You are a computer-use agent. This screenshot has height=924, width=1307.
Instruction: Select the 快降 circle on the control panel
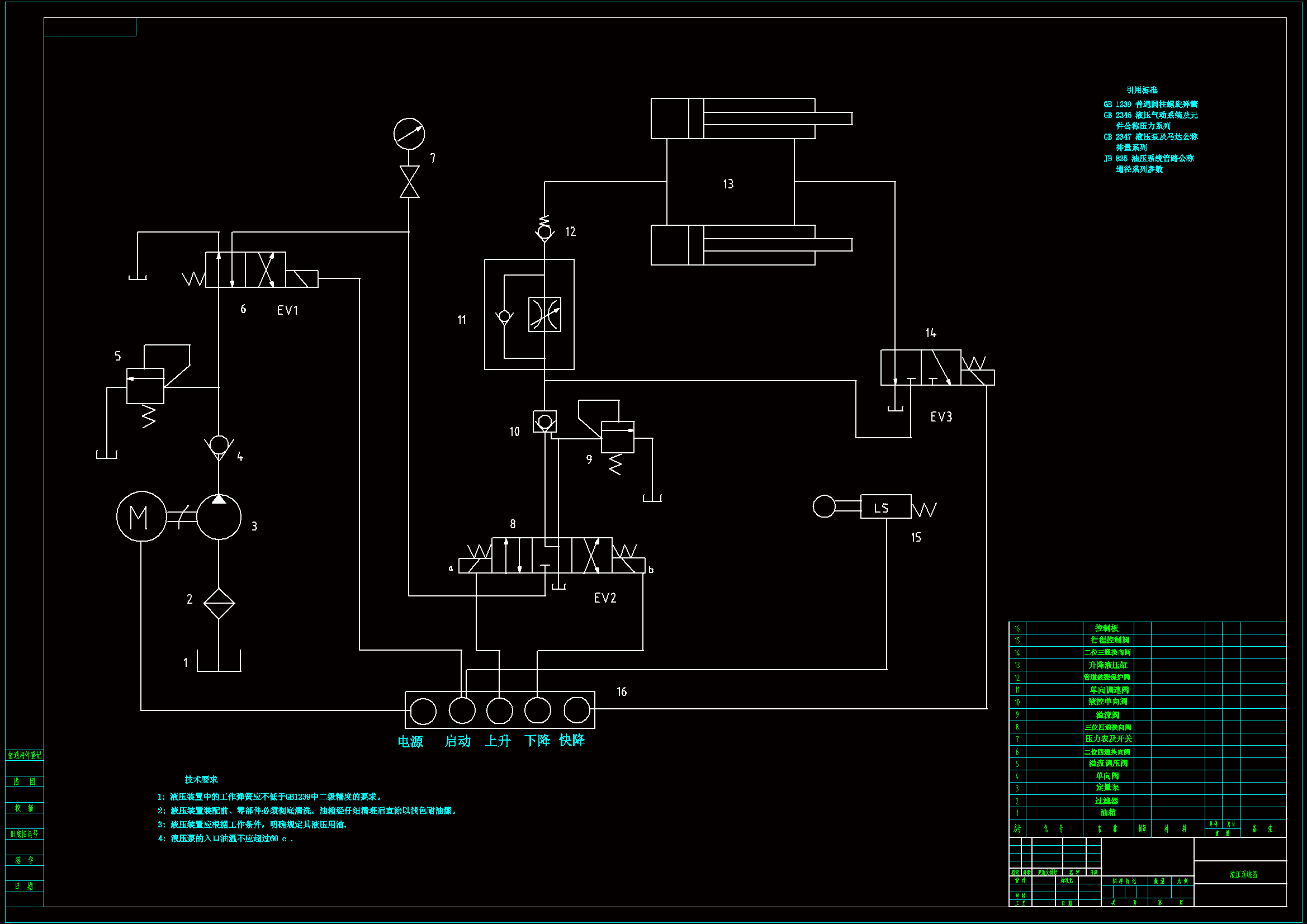pos(576,710)
